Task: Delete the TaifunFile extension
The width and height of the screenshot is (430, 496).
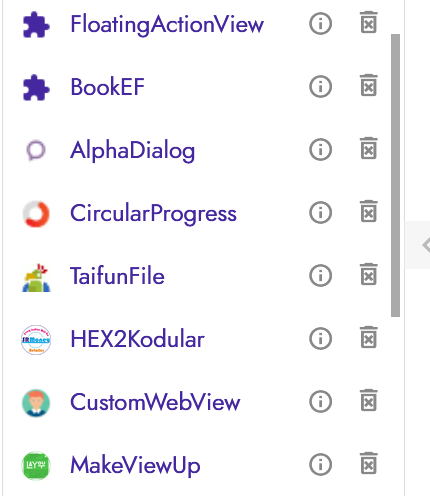Action: (369, 274)
